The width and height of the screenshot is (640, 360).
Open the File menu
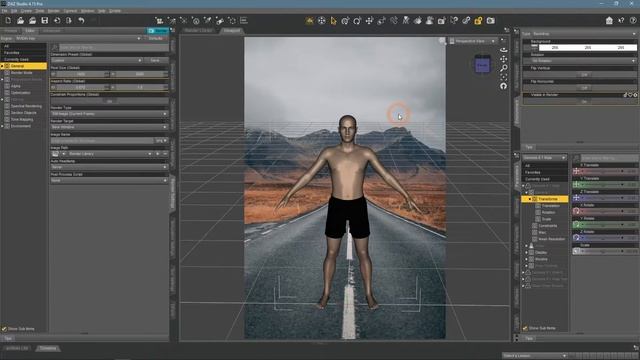point(4,11)
